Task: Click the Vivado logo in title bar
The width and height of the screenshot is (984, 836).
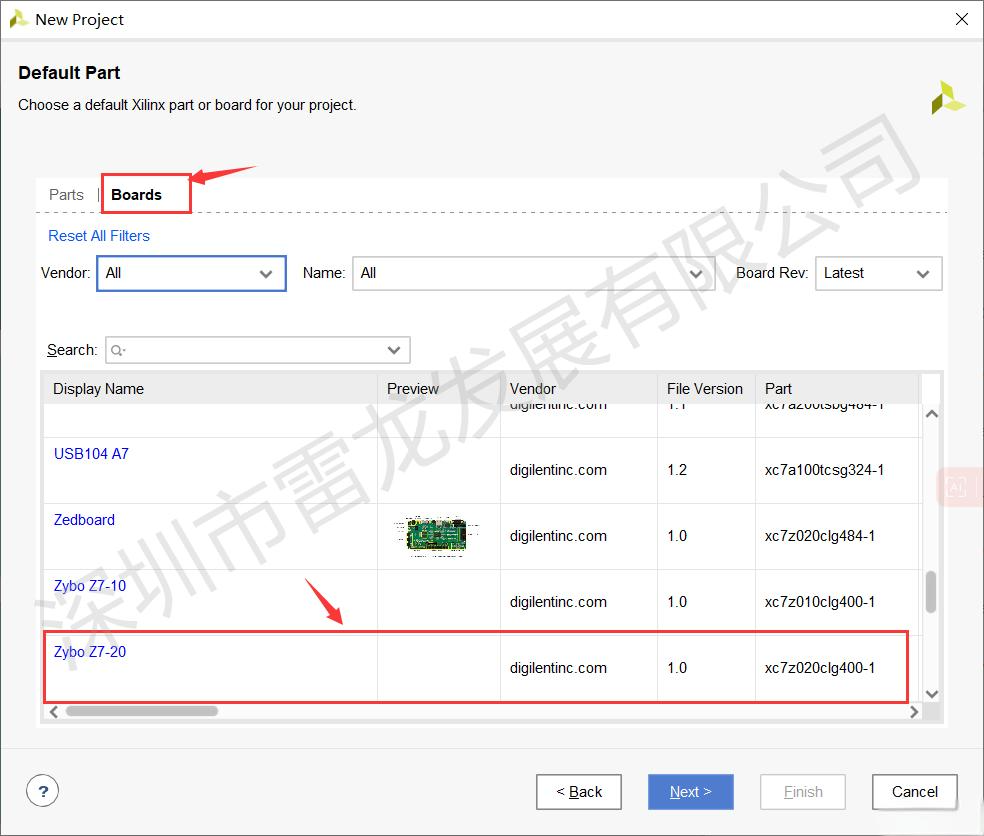Action: pos(19,19)
